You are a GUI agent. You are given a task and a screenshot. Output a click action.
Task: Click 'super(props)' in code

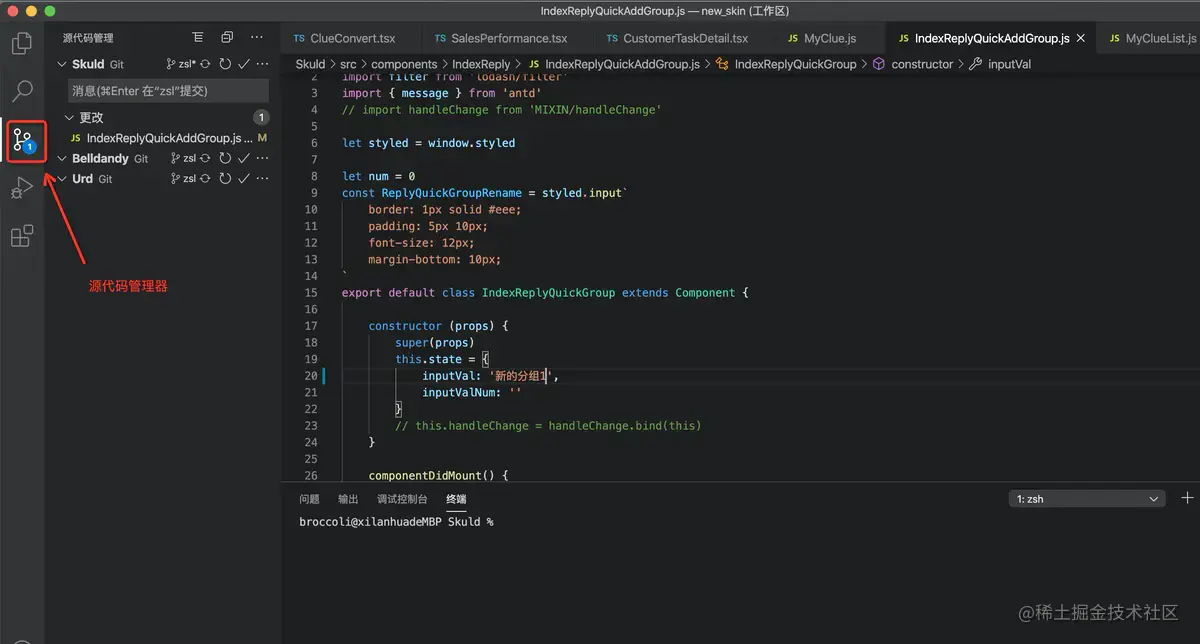tap(434, 342)
